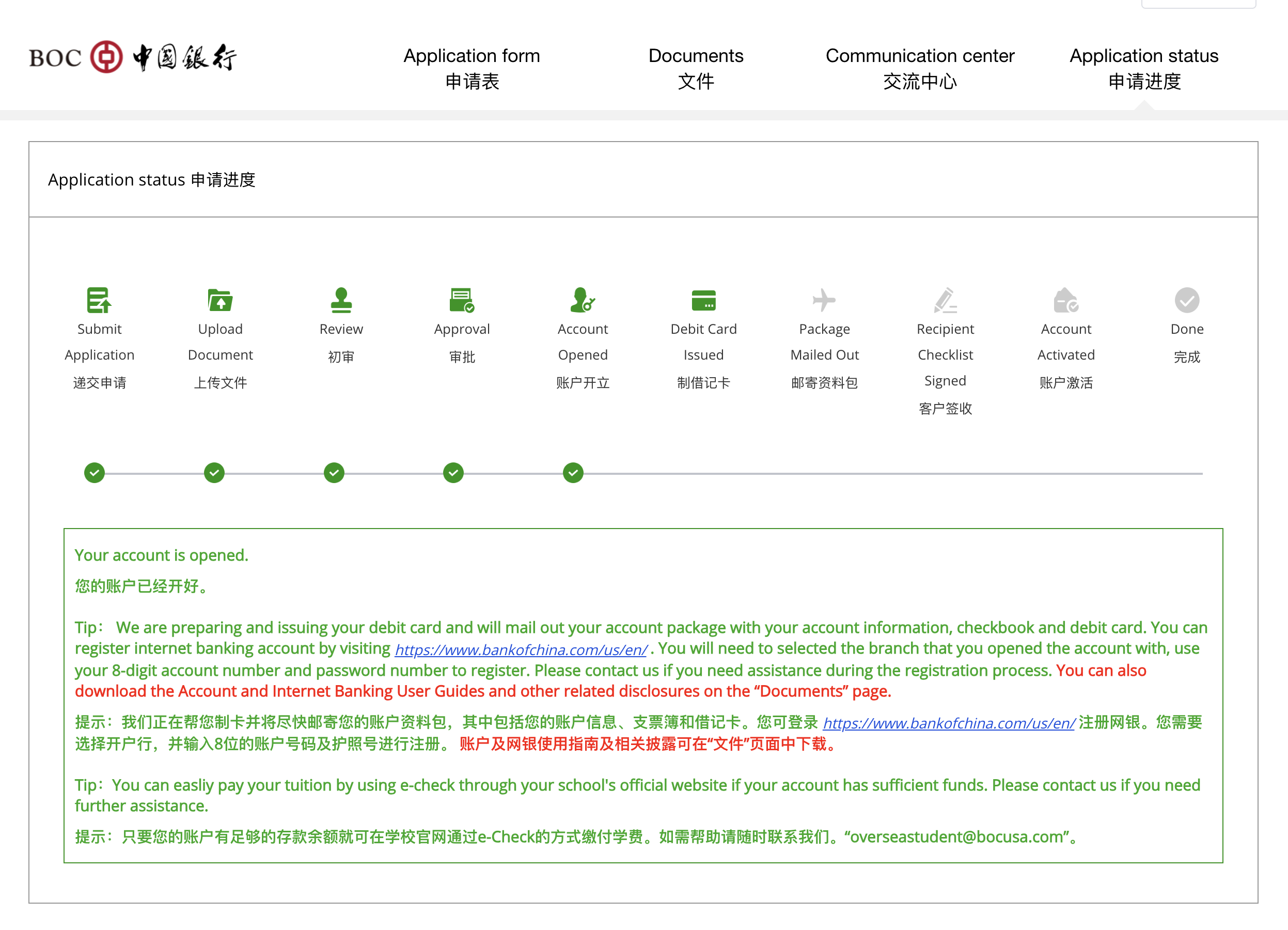The height and width of the screenshot is (930, 1288).
Task: Click the '上传文件' Chinese step label
Action: tap(221, 382)
